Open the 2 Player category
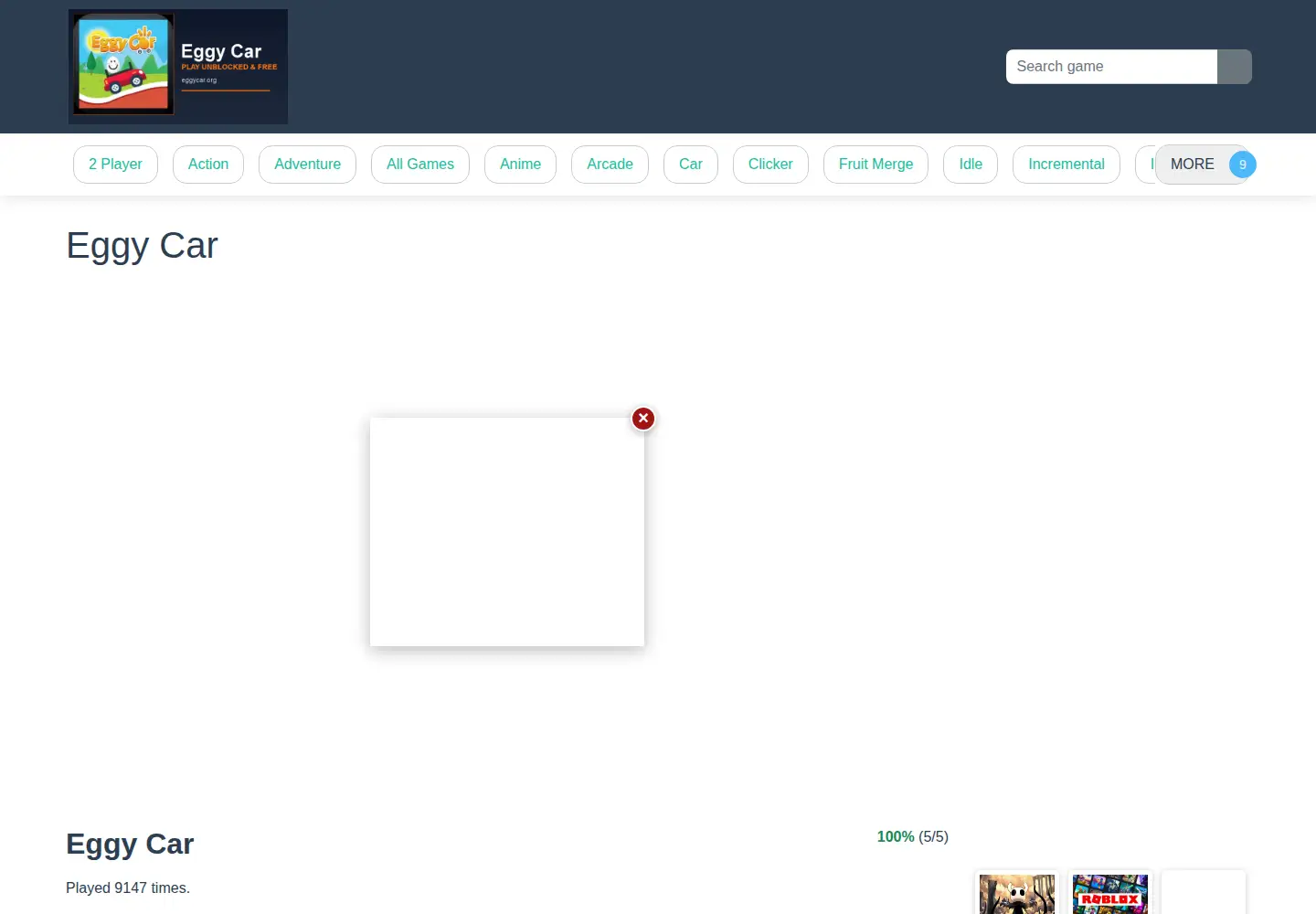 115,165
